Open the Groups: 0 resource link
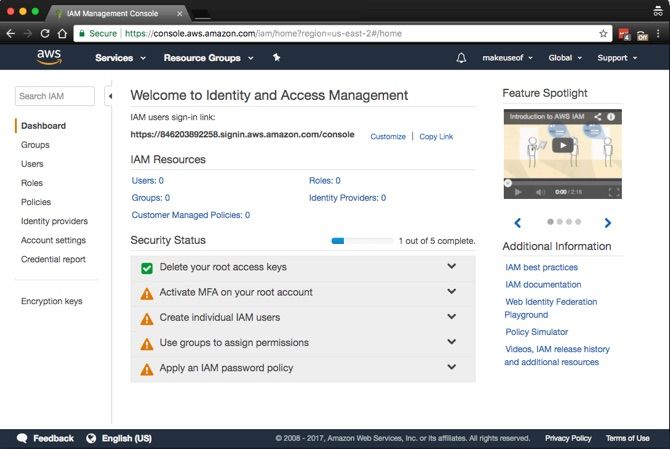Screen dimensions: 670x449 click(x=150, y=198)
